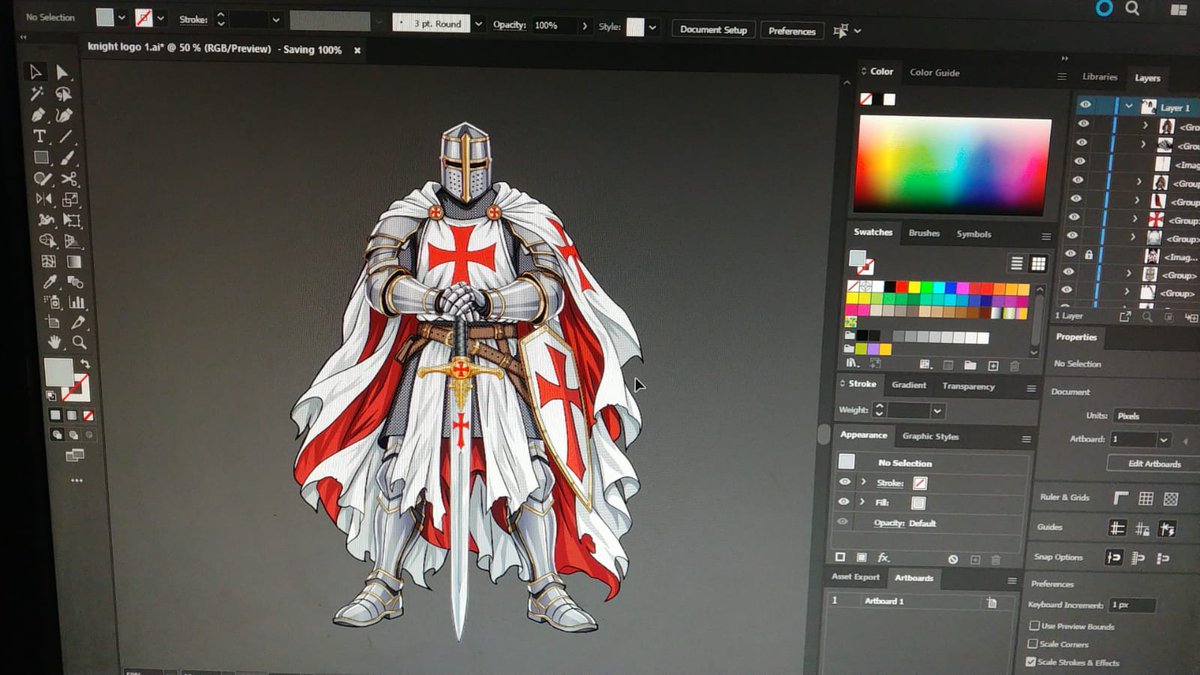The height and width of the screenshot is (675, 1200).
Task: Click the Add New Effect fx icon
Action: (884, 558)
